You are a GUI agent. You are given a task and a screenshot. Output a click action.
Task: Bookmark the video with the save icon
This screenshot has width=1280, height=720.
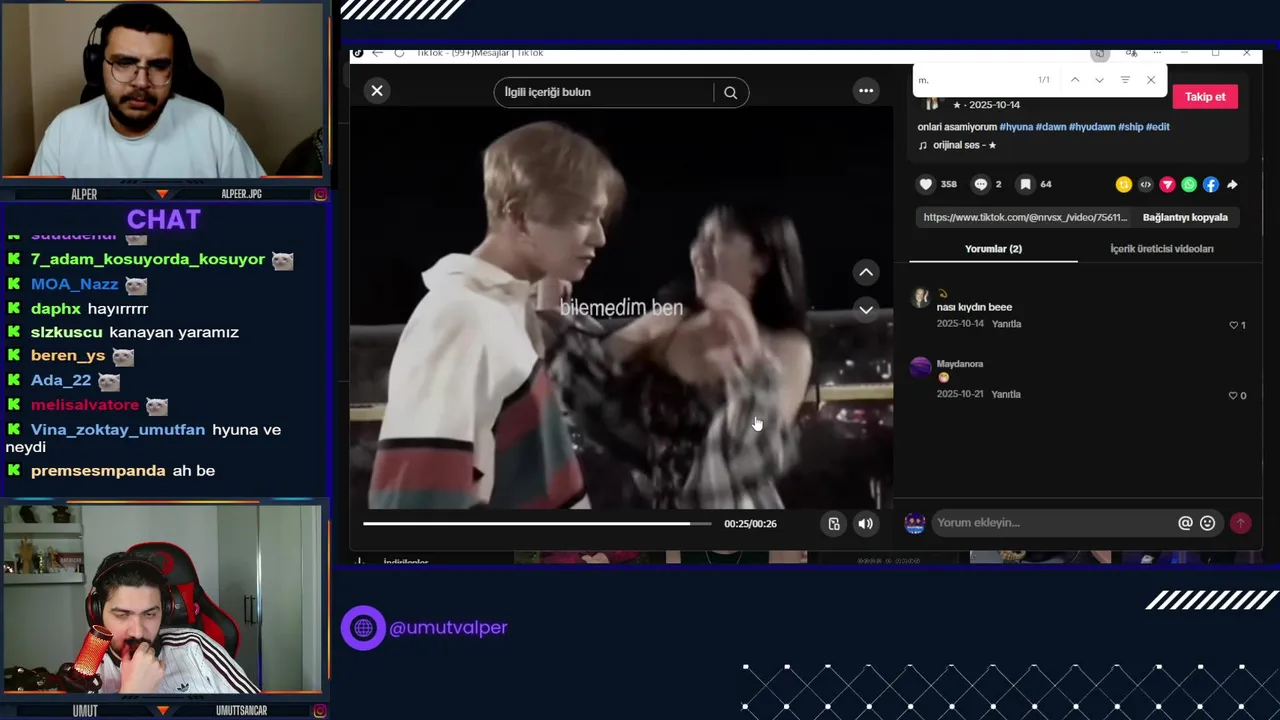[x=1025, y=184]
